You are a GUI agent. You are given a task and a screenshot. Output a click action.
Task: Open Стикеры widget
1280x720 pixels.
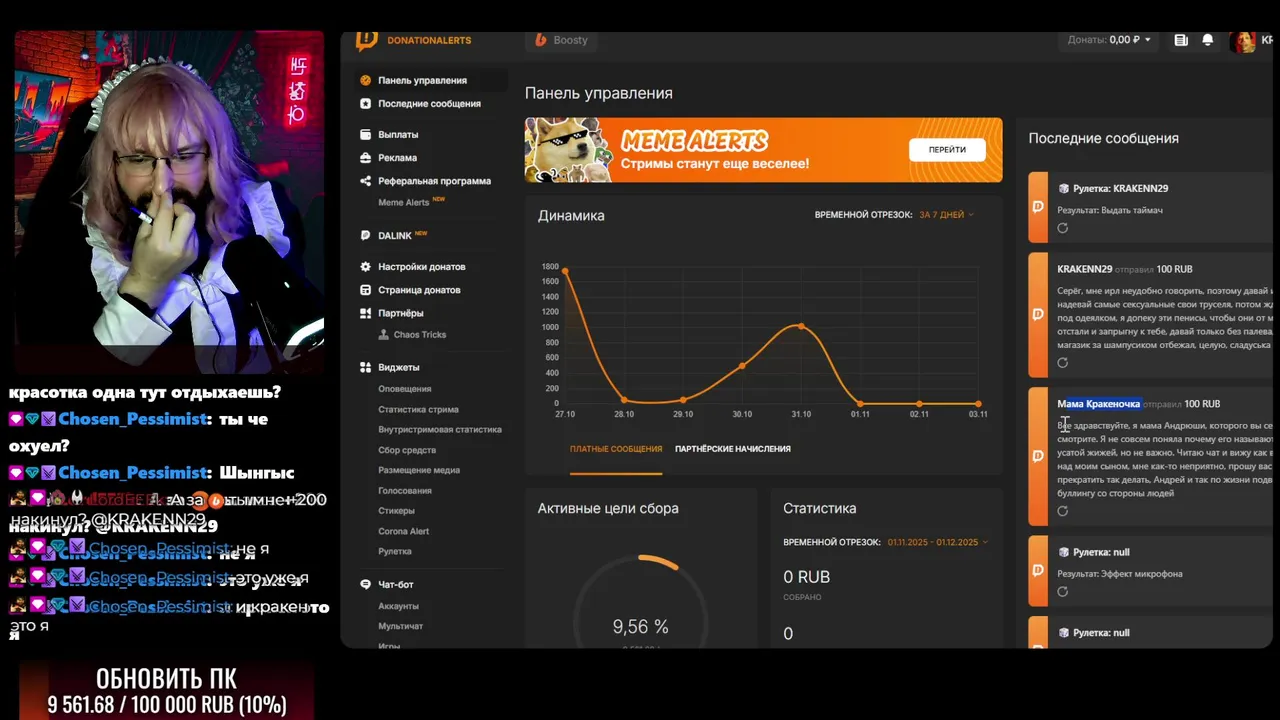pos(396,511)
